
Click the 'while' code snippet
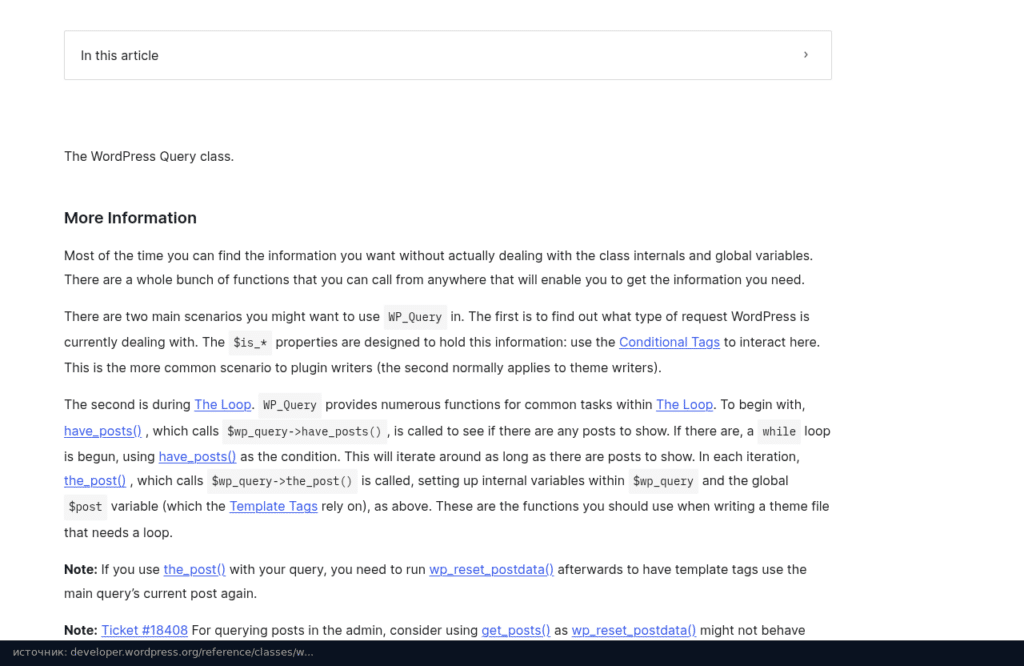click(779, 432)
